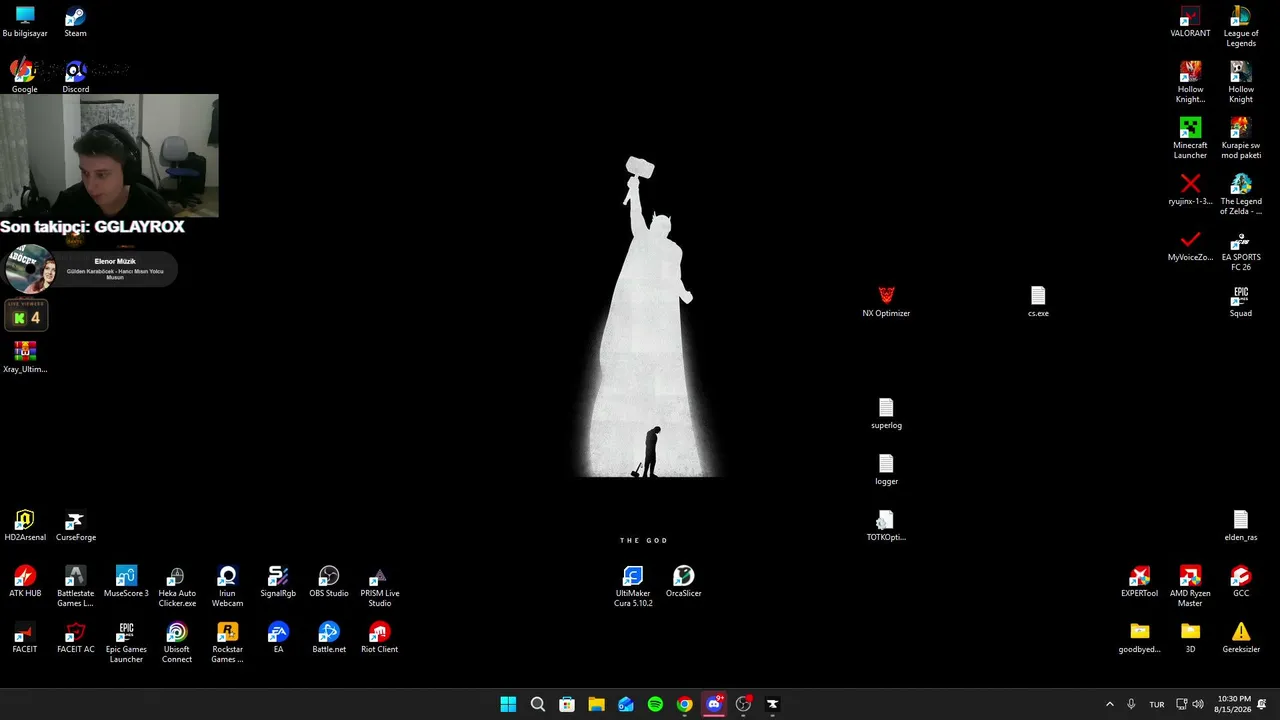Click the TUR input language indicator
Viewport: 1280px width, 720px height.
coord(1157,704)
